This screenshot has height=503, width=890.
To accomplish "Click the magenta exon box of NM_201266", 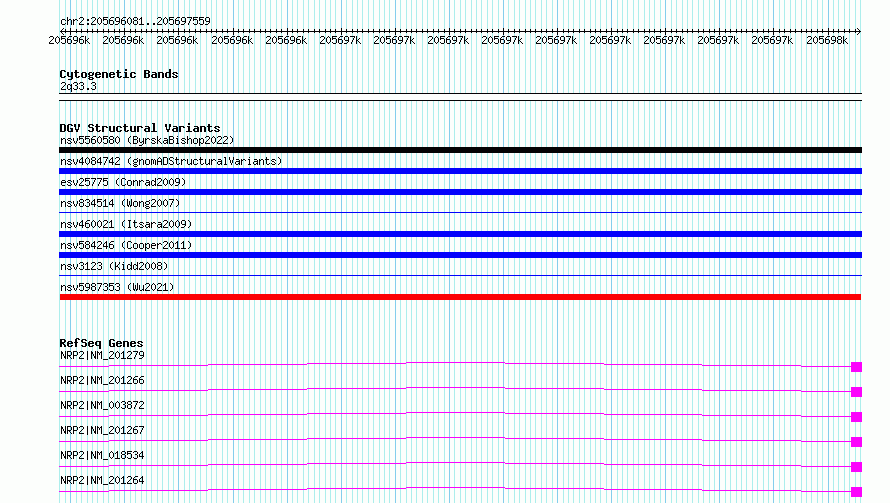I will point(857,392).
